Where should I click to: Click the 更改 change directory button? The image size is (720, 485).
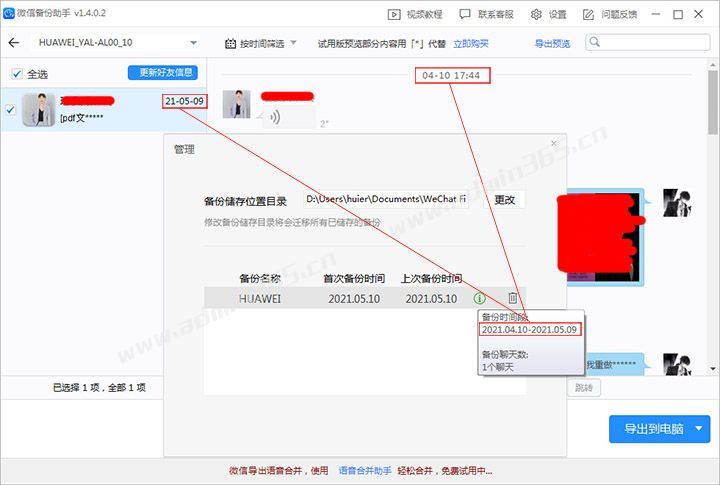tap(504, 200)
